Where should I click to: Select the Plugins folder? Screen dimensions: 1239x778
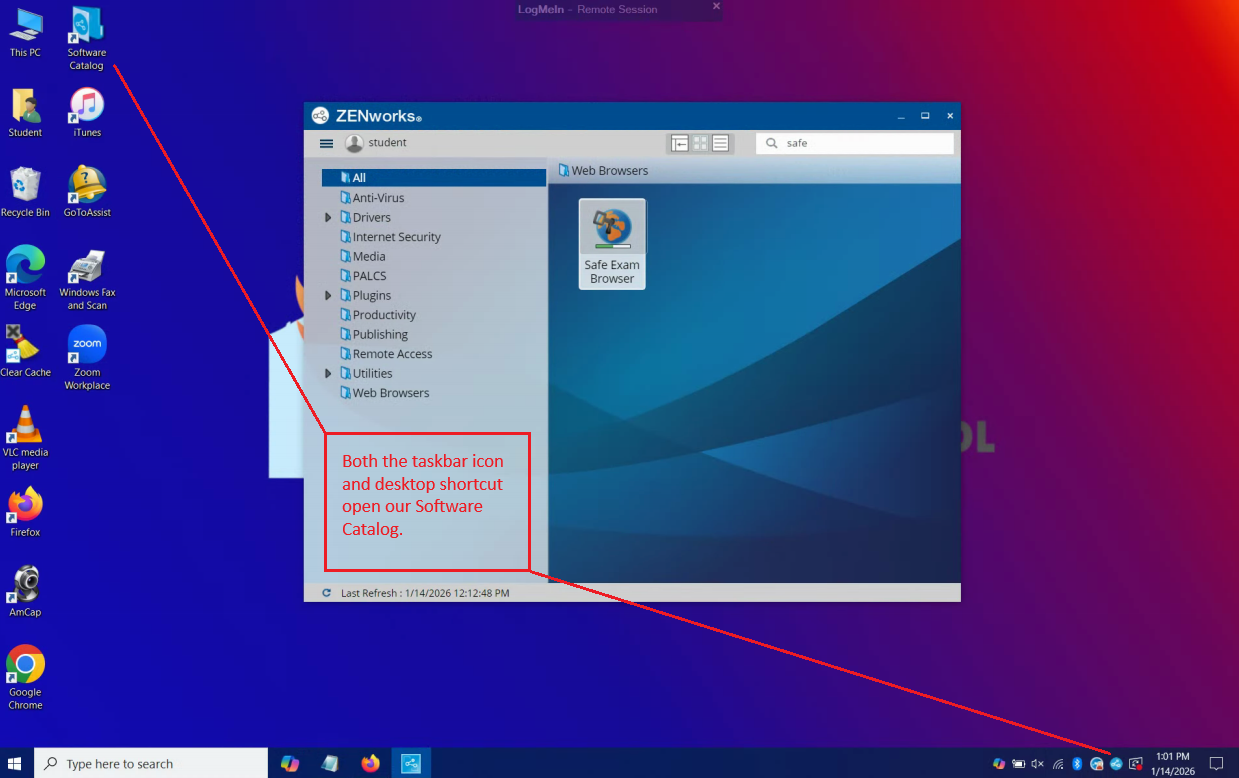(x=365, y=295)
